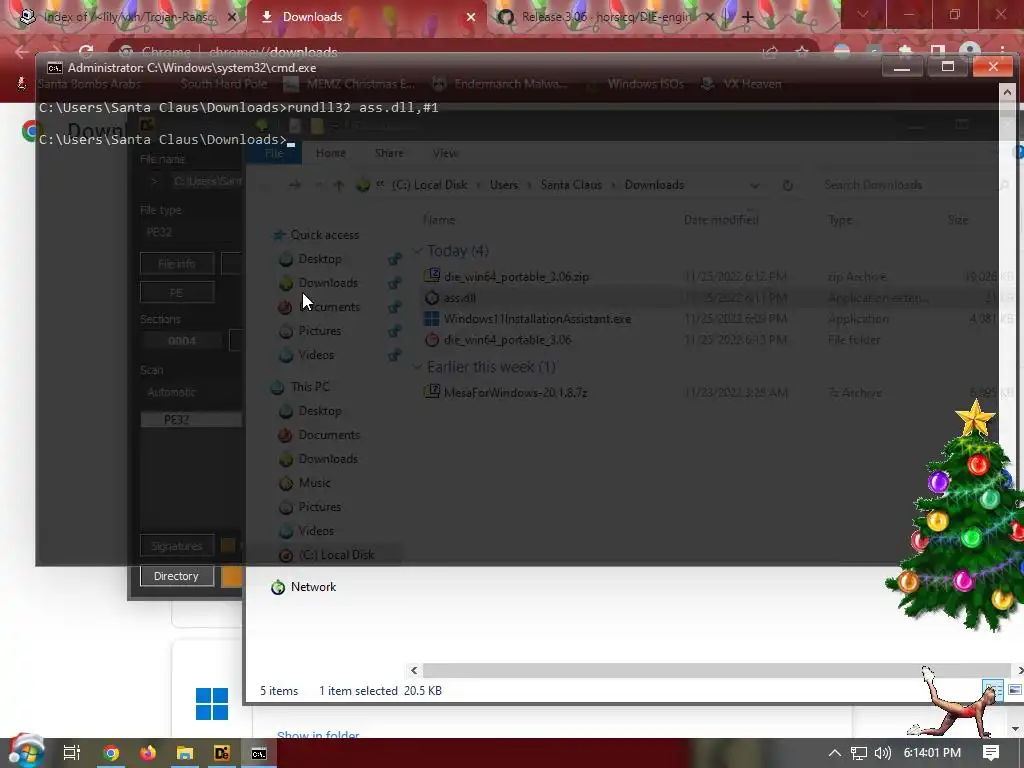Select the die_win64_portable_3.06 folder

point(507,340)
